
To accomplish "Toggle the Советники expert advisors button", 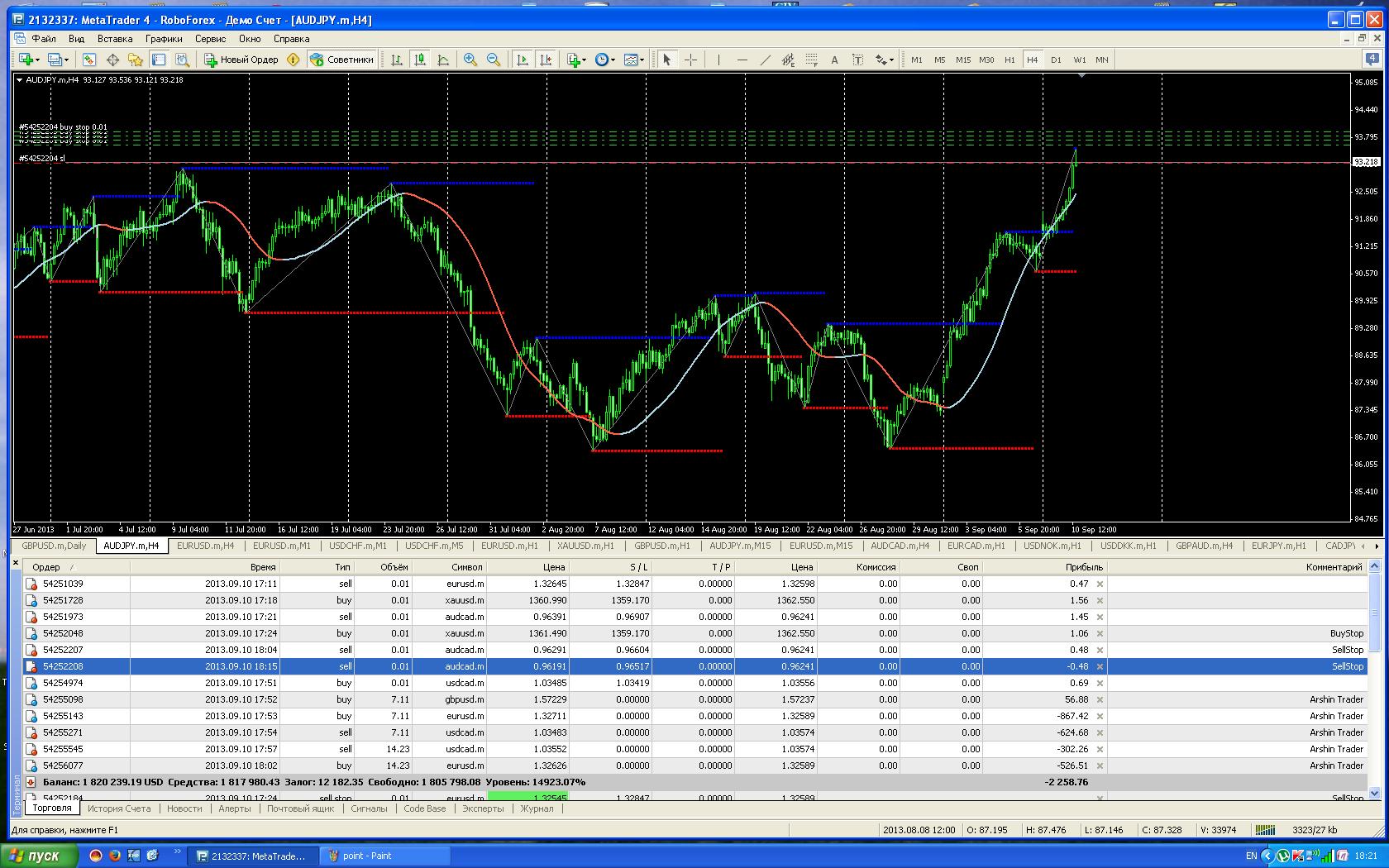I will 342,60.
